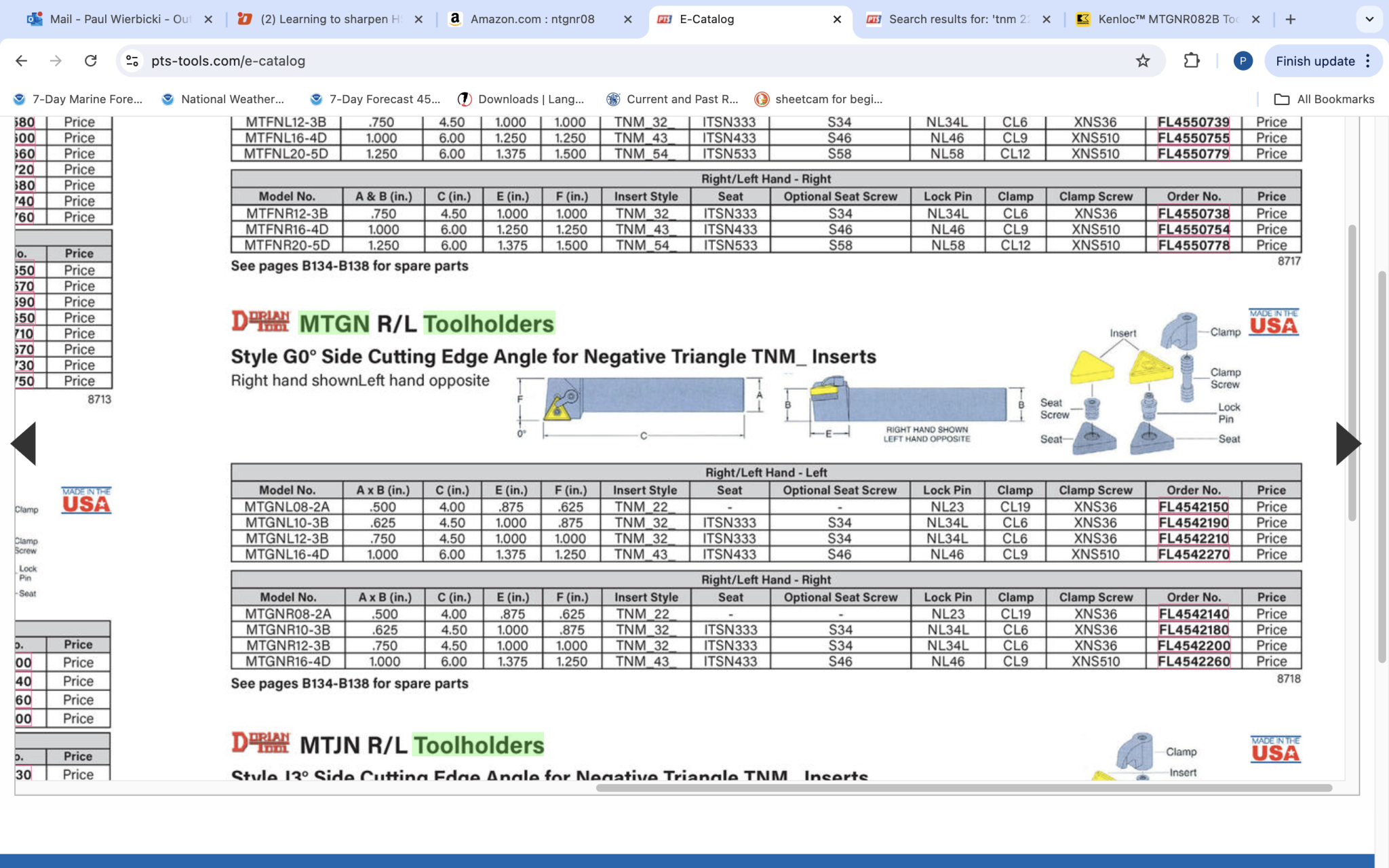Open the browser extensions puzzle icon
1389x868 pixels.
tap(1192, 61)
